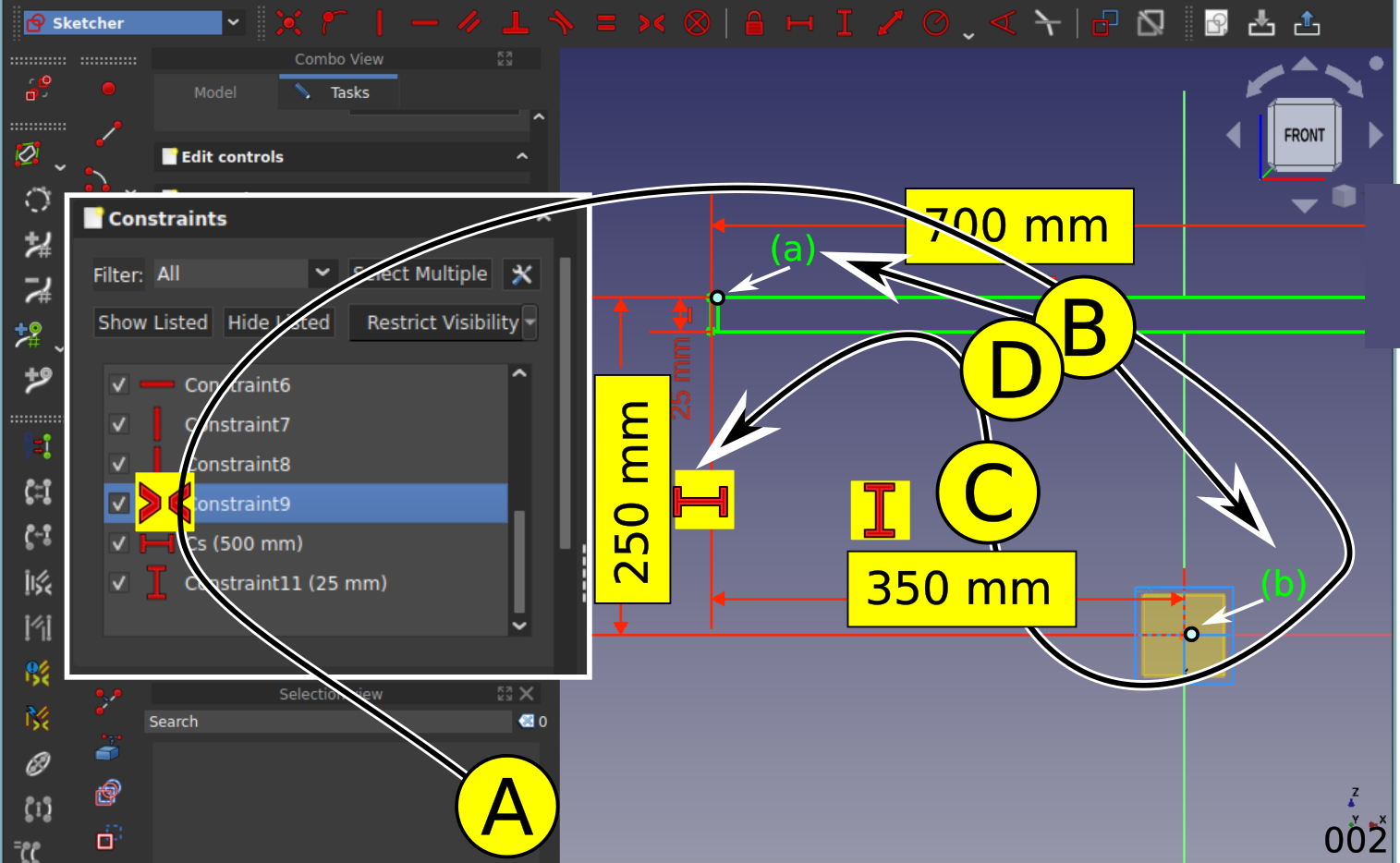Select the angle constraint tool
This screenshot has height=863, width=1400.
[1003, 22]
